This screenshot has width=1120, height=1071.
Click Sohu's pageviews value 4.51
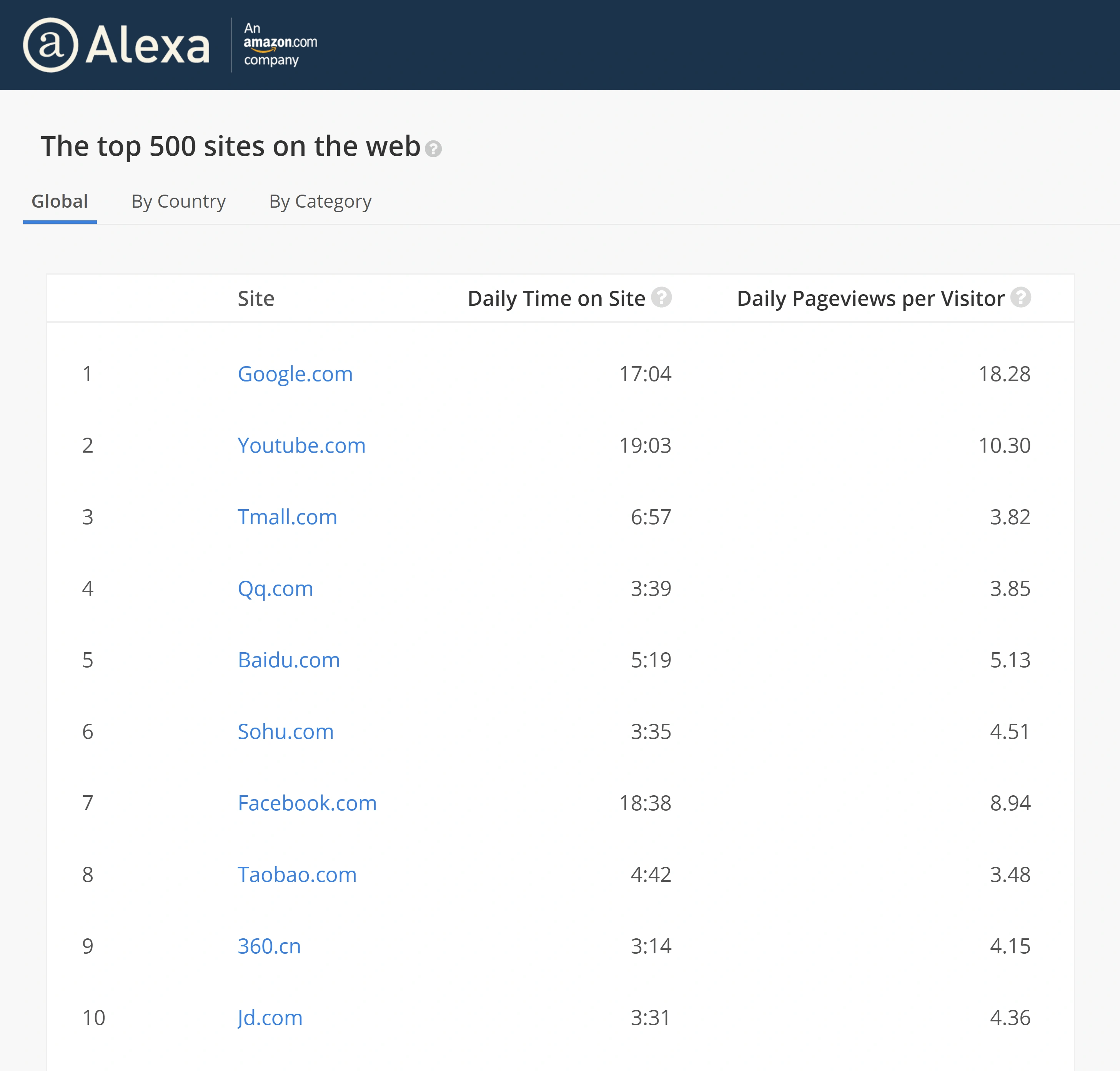[x=1010, y=731]
